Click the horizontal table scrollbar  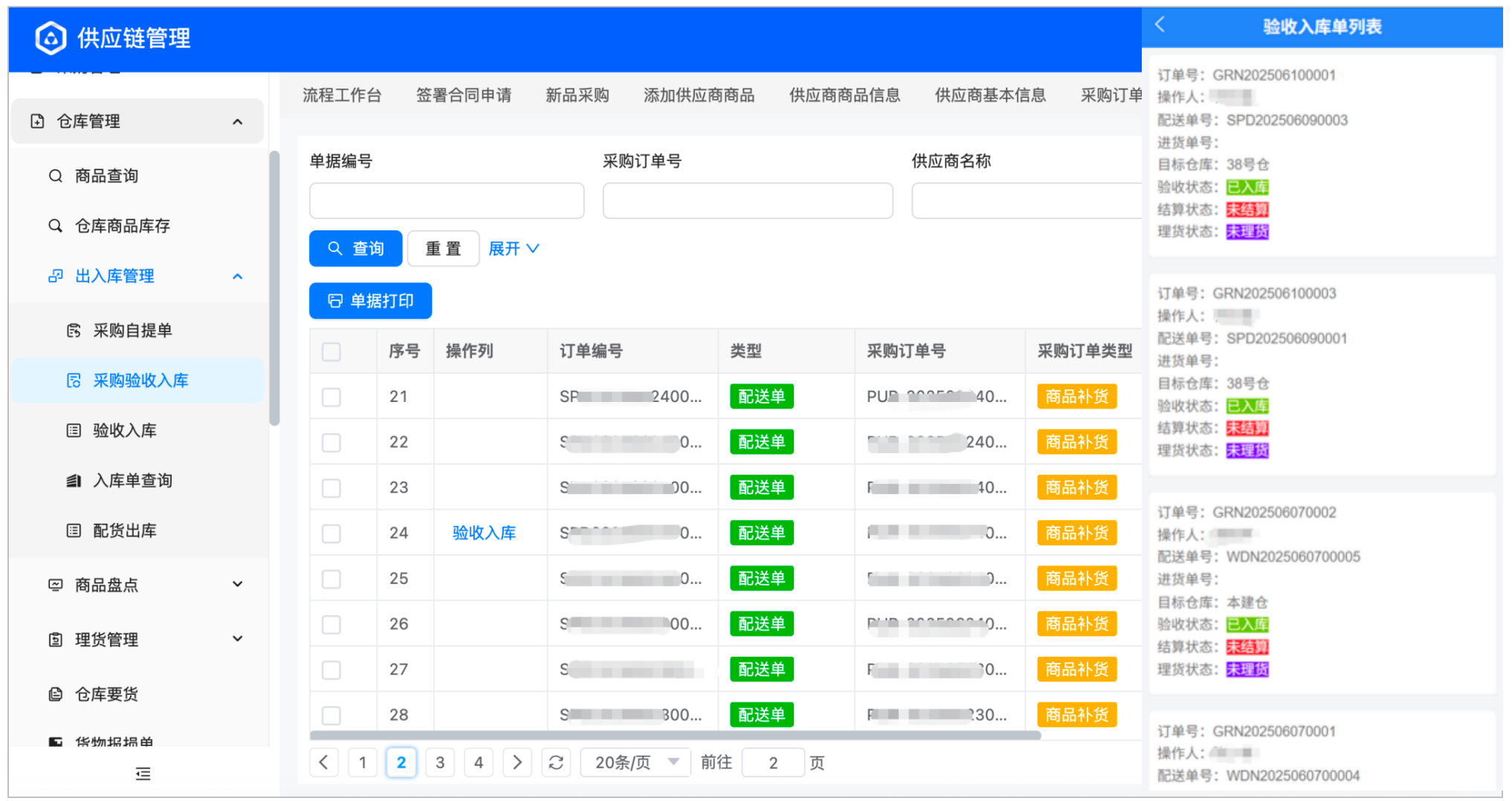pos(675,735)
